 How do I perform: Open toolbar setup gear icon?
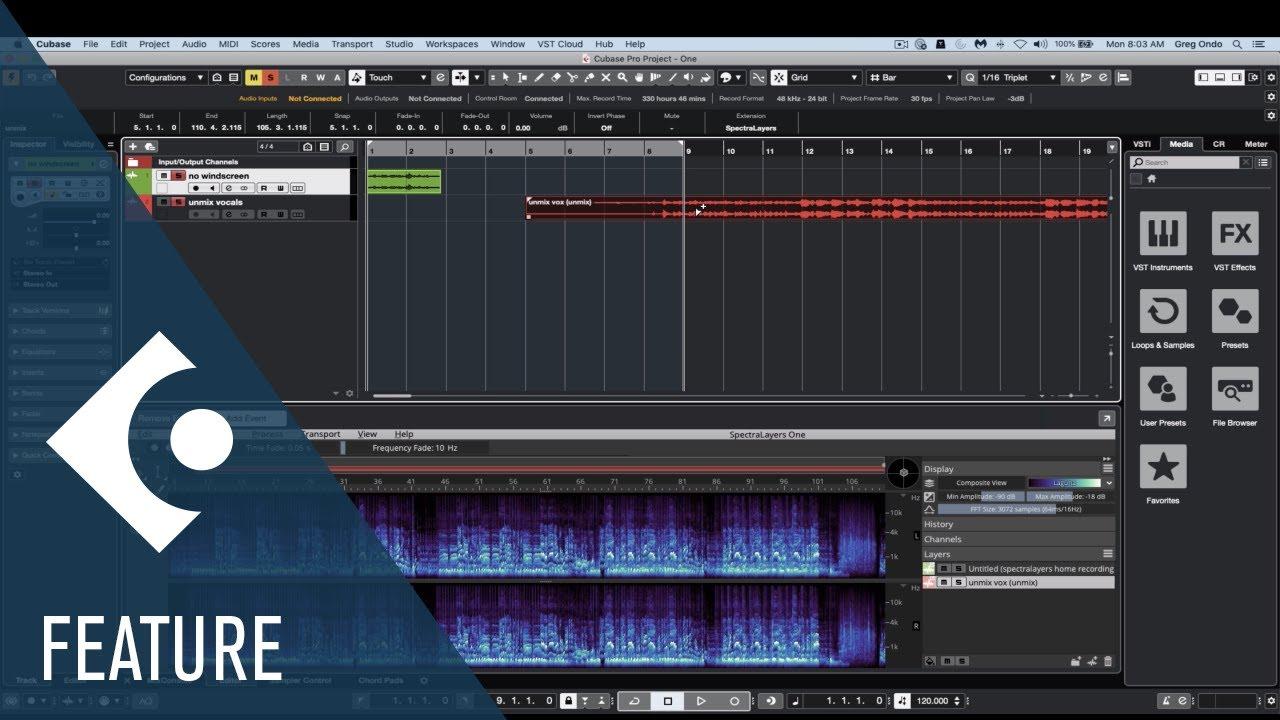tap(1271, 77)
